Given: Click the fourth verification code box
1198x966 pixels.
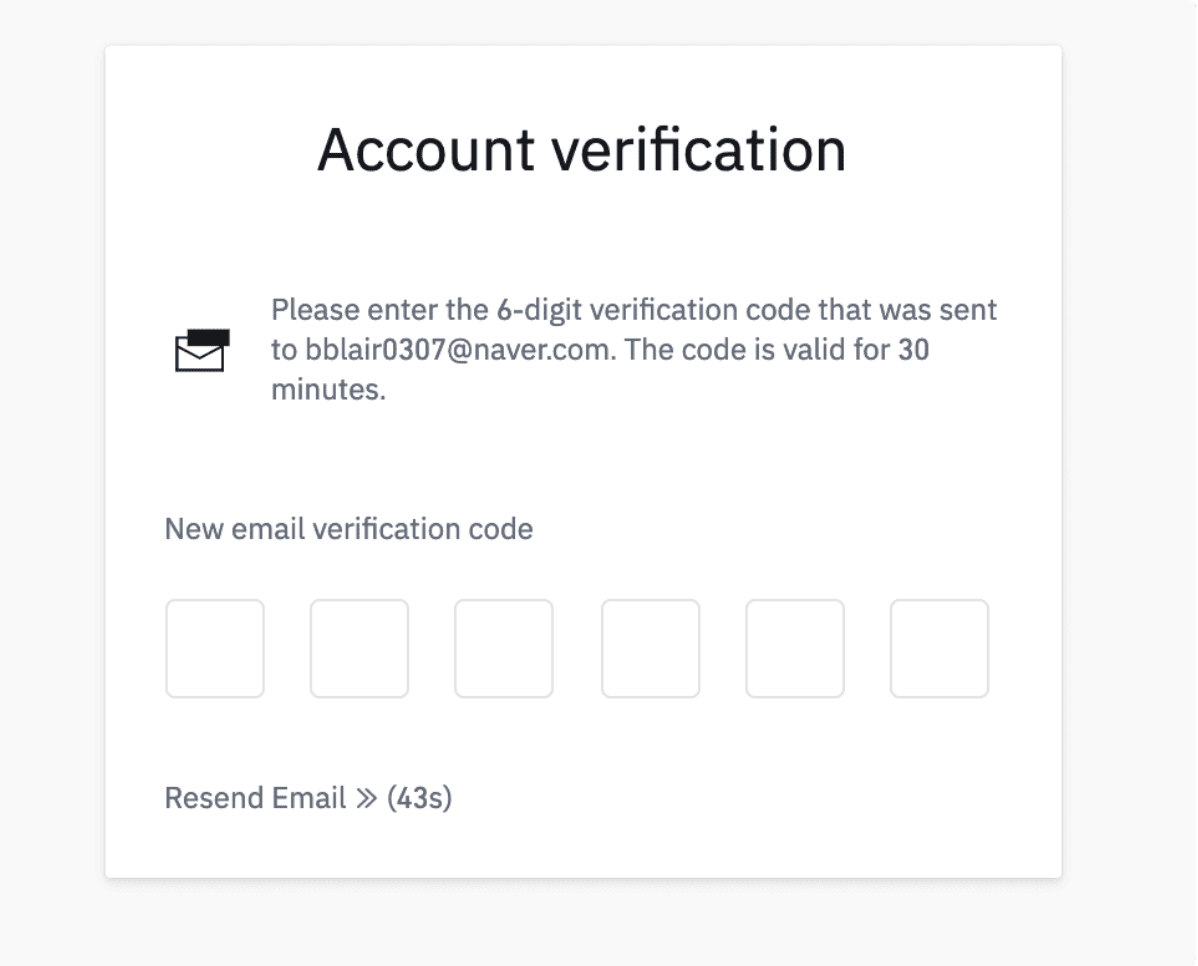Looking at the screenshot, I should [x=650, y=648].
